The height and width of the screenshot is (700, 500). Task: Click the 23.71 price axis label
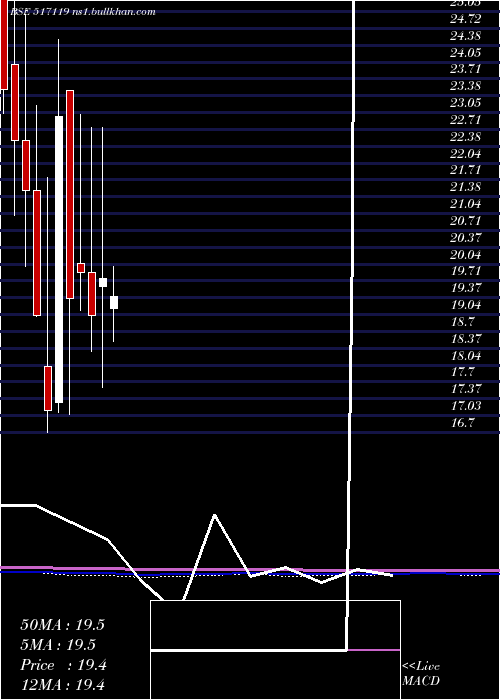(466, 69)
